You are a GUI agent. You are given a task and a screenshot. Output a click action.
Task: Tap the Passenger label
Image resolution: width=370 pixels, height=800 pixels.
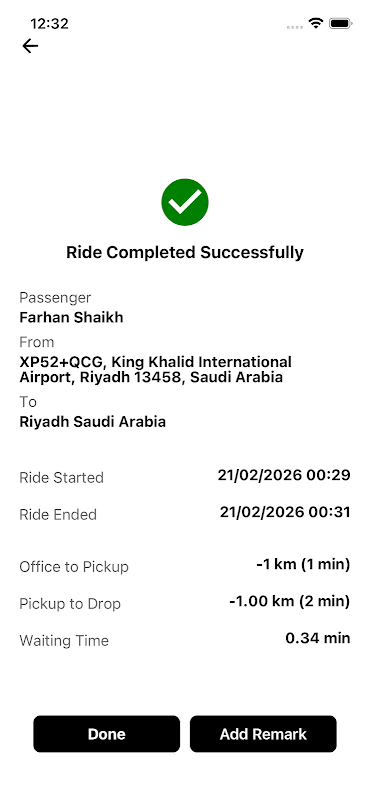[x=55, y=297]
